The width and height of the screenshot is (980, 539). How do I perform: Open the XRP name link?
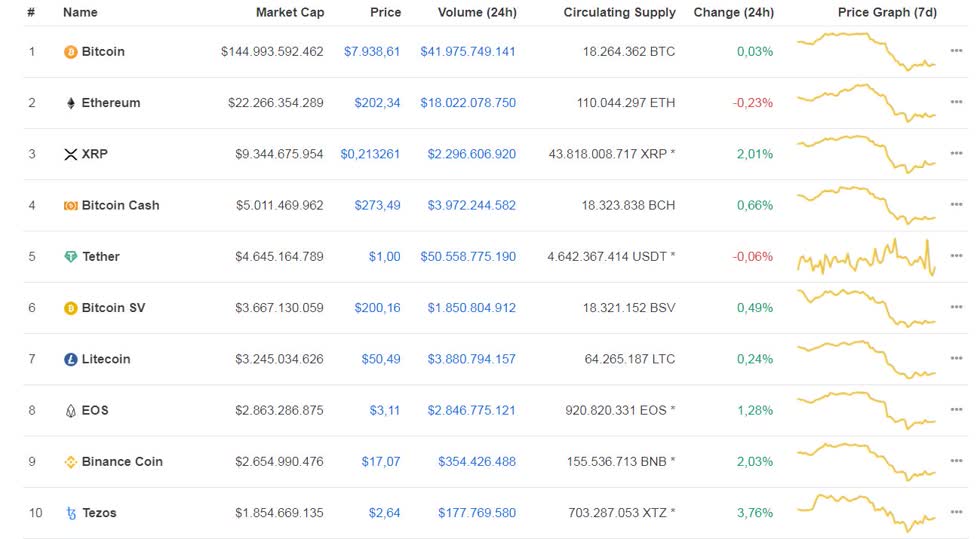[x=94, y=154]
